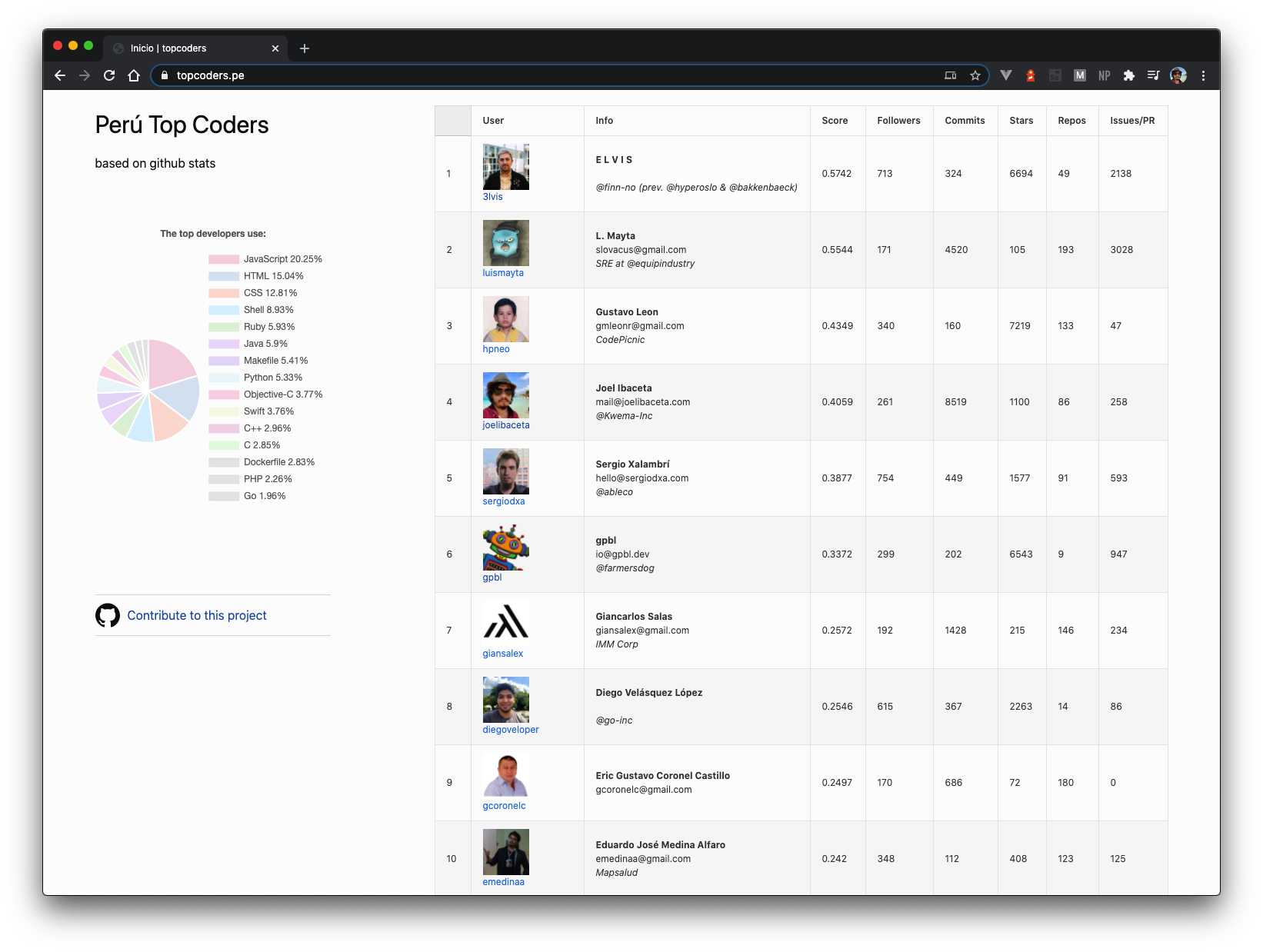Toggle Shell 8.93% legend entry
This screenshot has height=952, width=1263.
(x=251, y=310)
